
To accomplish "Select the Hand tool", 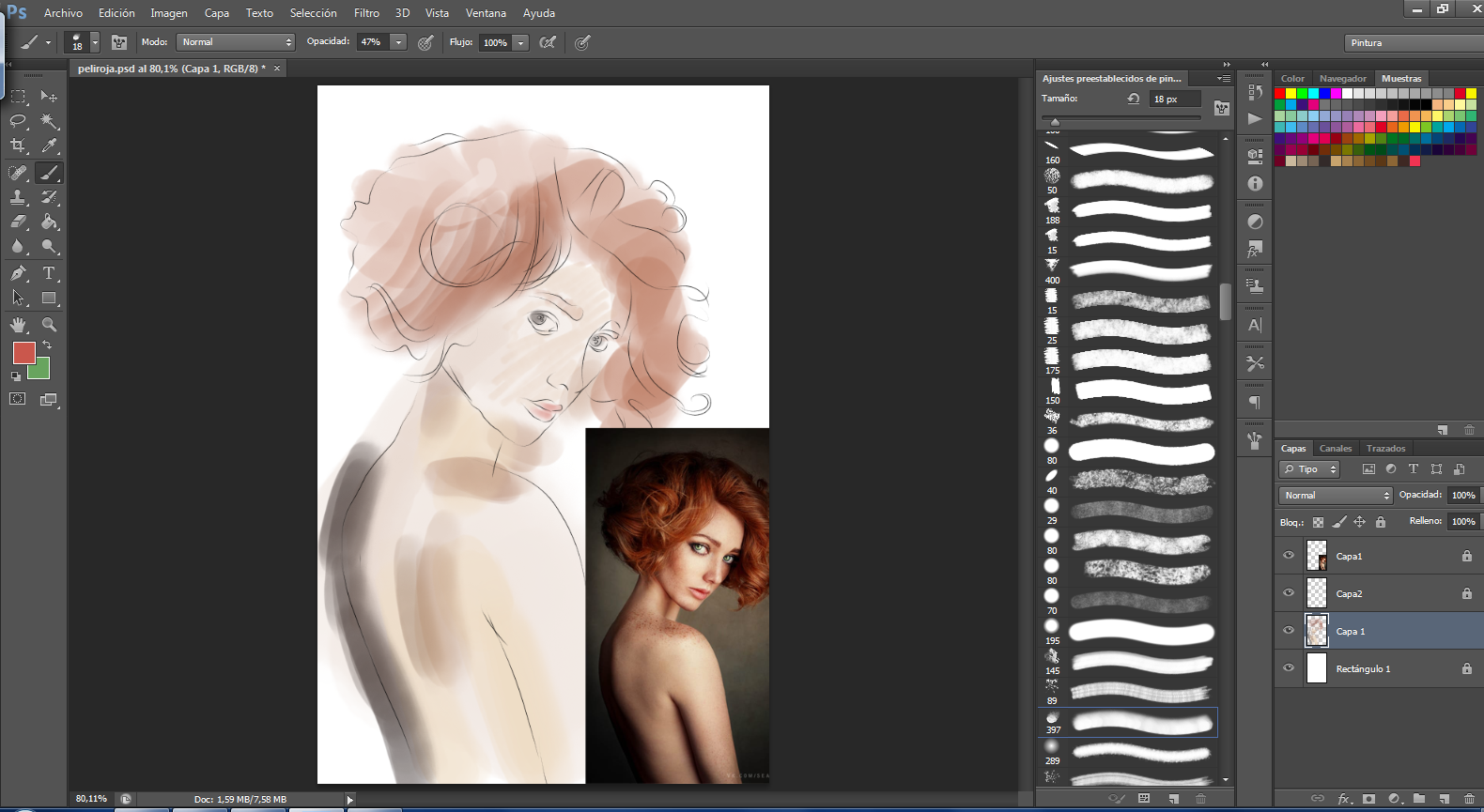I will (x=18, y=325).
